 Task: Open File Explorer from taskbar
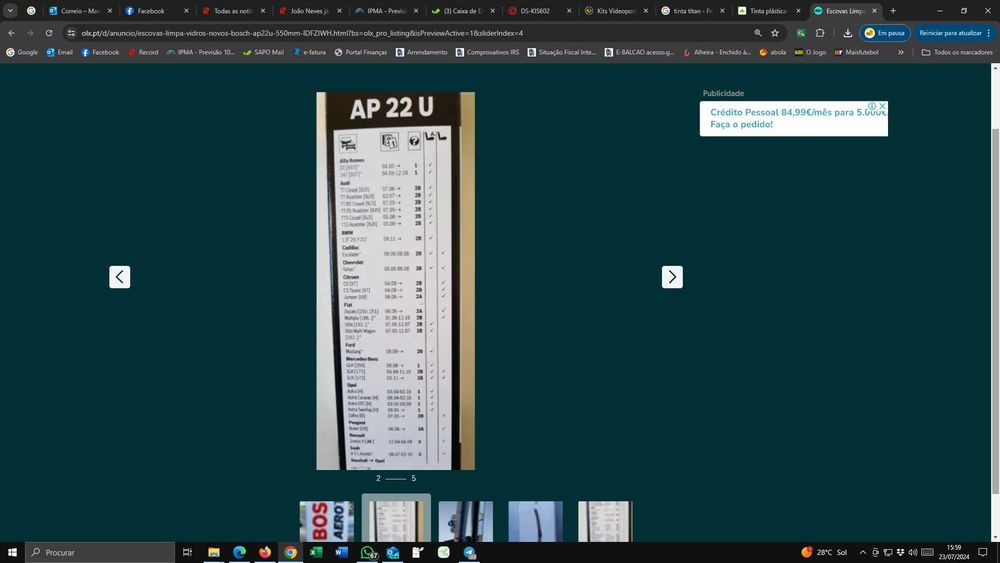tap(214, 552)
